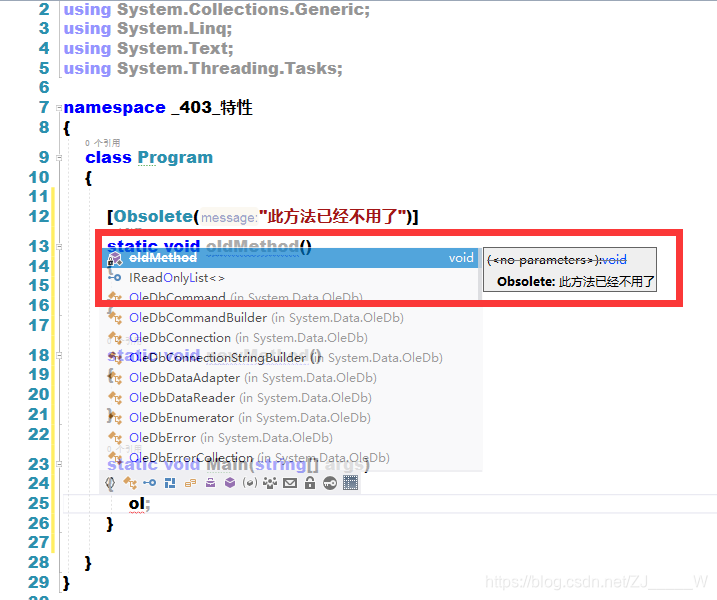
Task: Click the class icon beside OleDbDataAdapter
Action: (x=115, y=378)
